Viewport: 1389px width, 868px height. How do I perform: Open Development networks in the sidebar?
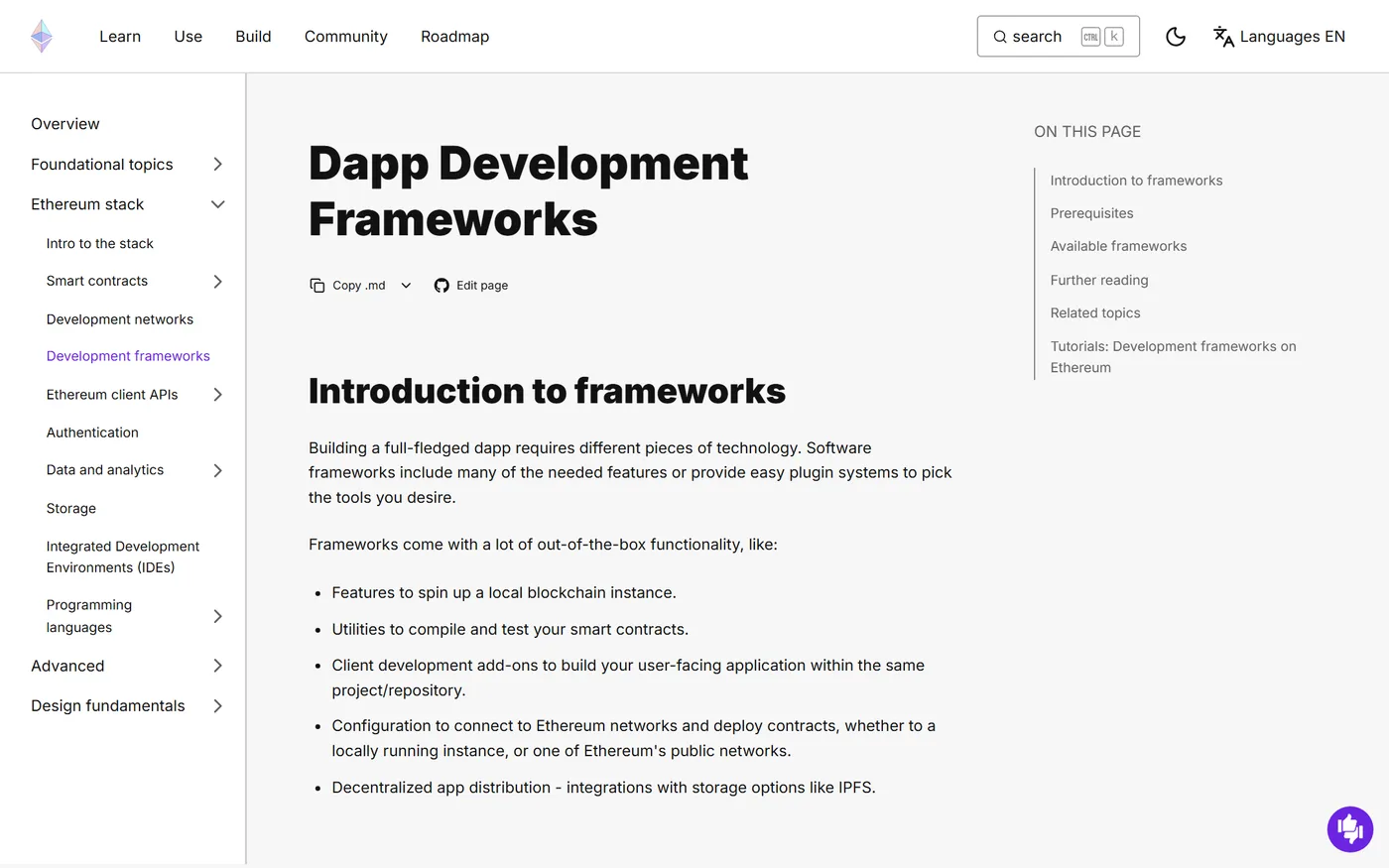120,319
